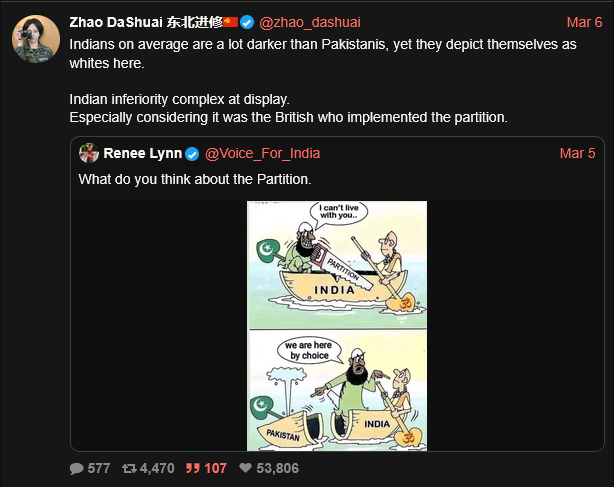614x487 pixels.
Task: Click the Mar 6 timestamp
Action: point(584,22)
